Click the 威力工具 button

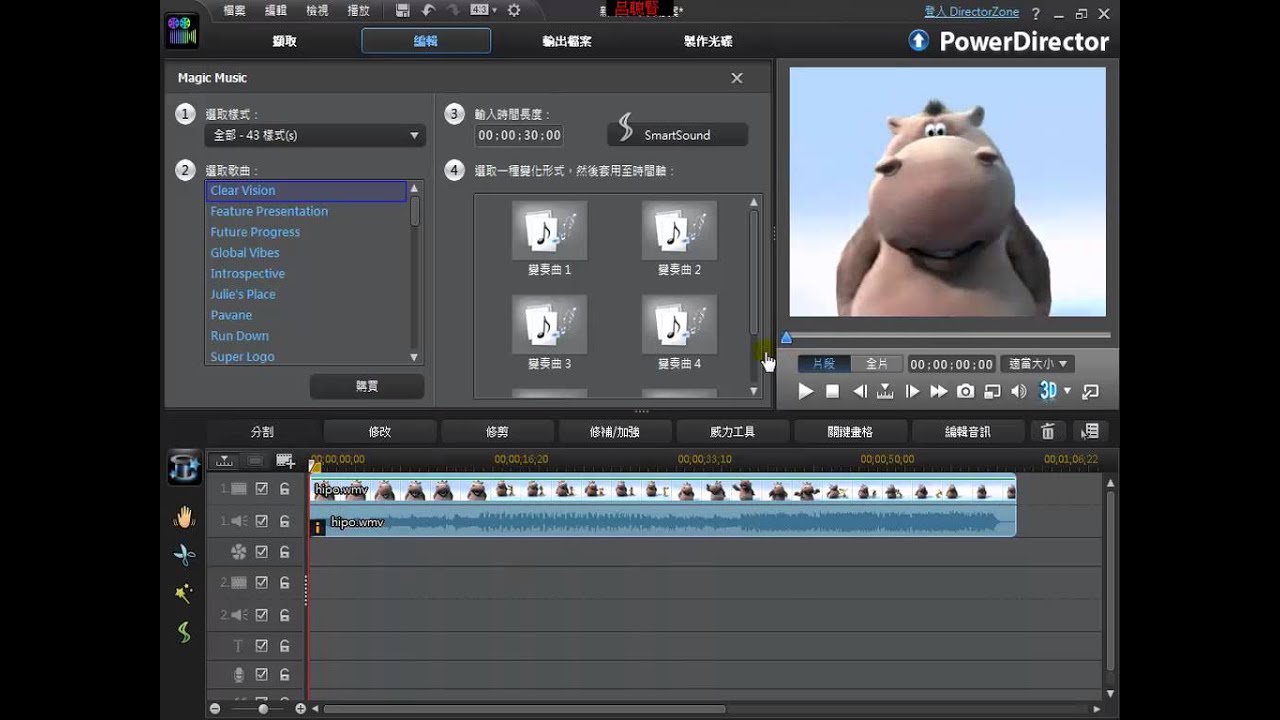pos(732,432)
